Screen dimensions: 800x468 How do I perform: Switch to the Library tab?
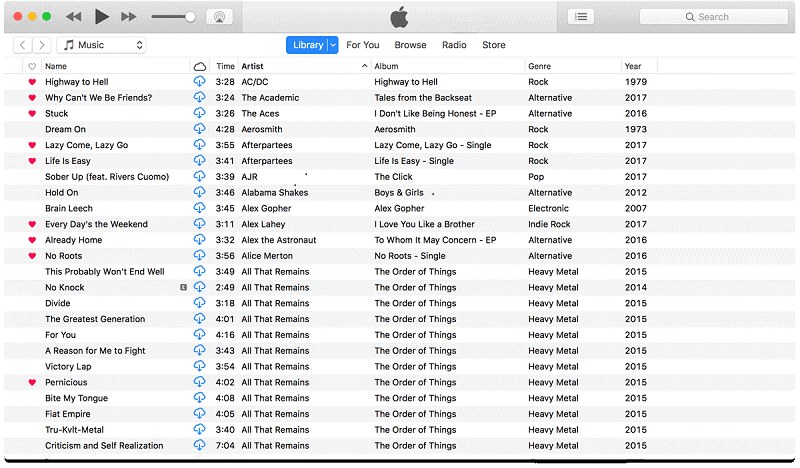[308, 45]
